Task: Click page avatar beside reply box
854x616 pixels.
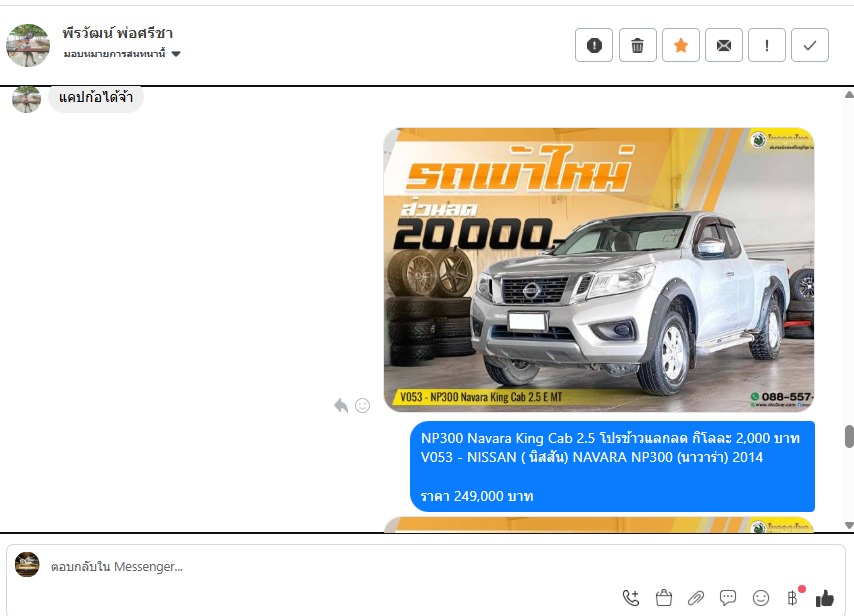Action: [27, 564]
